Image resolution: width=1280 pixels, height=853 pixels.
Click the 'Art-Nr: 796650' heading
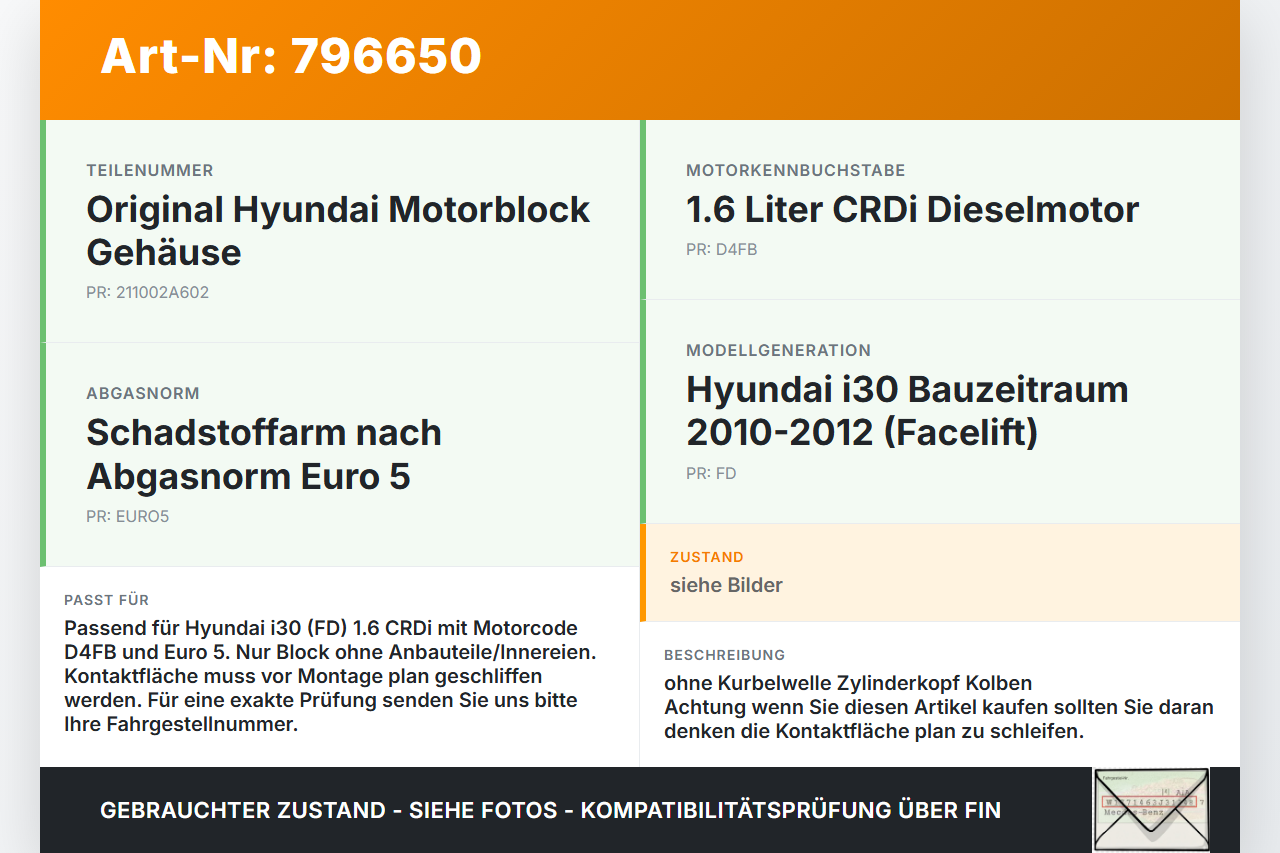(291, 56)
